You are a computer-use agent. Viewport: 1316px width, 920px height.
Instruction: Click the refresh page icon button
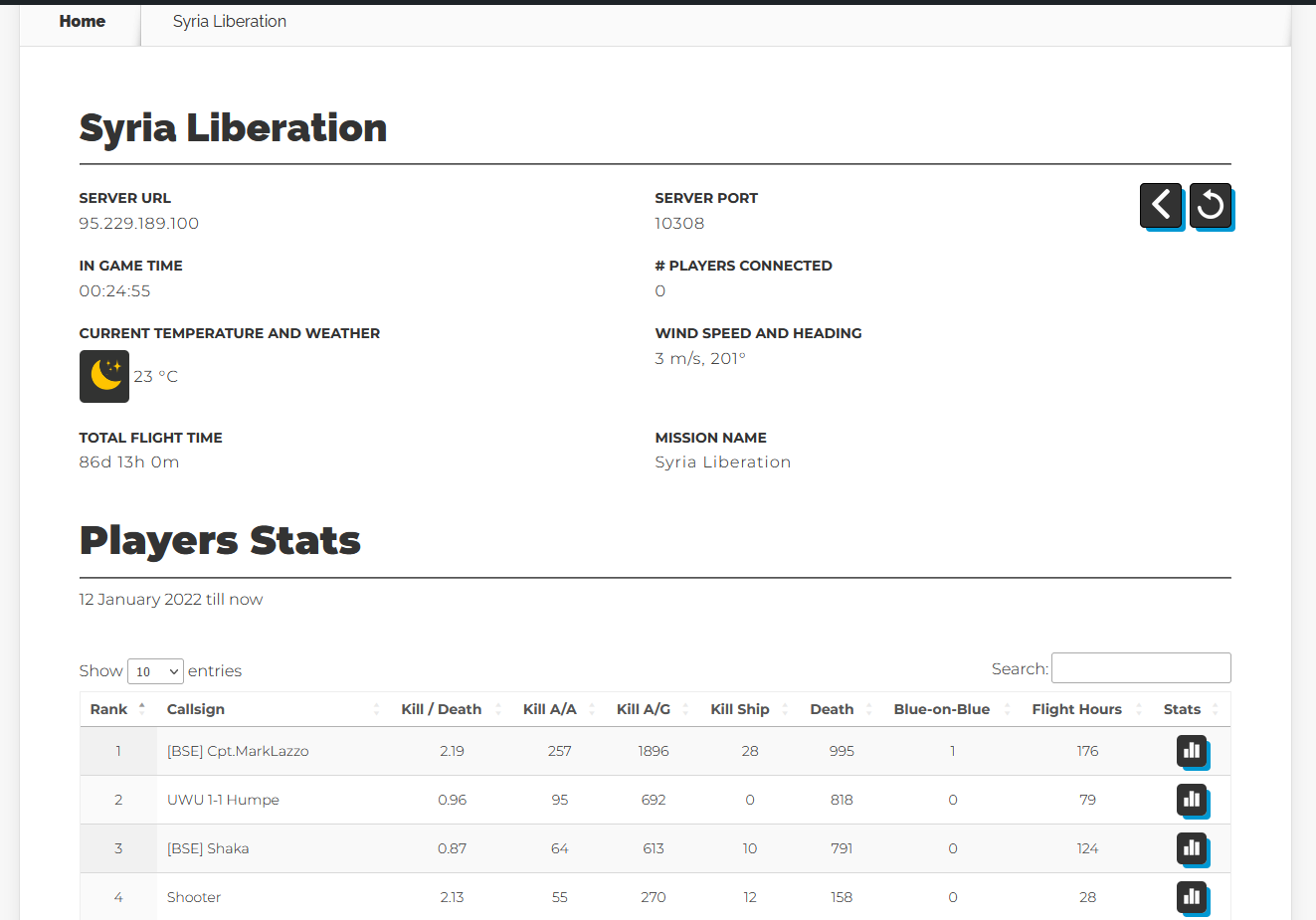click(x=1211, y=205)
